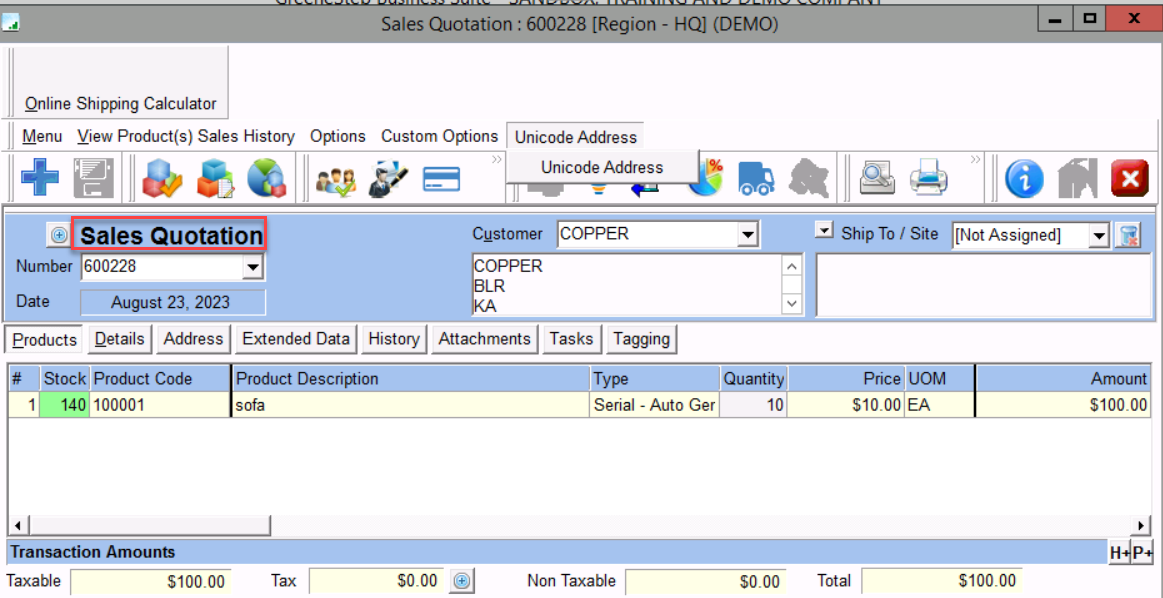This screenshot has height=598, width=1163.
Task: Expand the Ship To / Site dropdown
Action: (x=1099, y=235)
